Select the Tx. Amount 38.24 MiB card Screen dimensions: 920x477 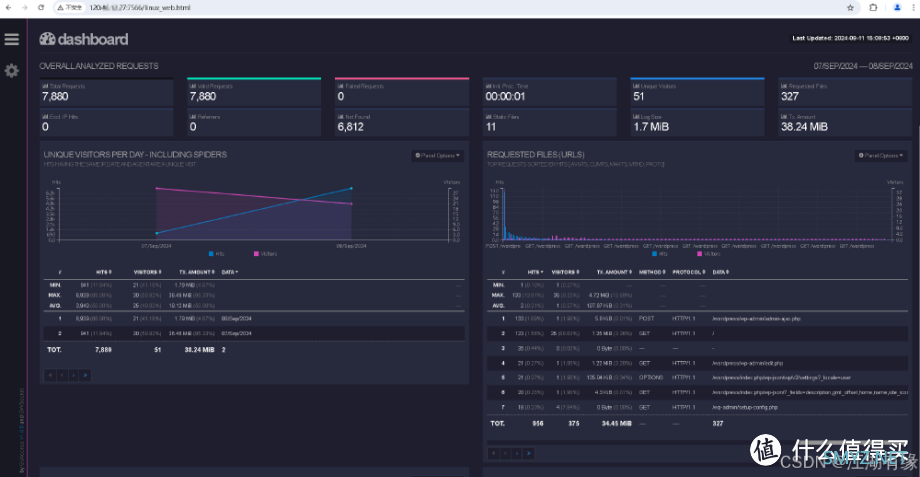pos(845,123)
